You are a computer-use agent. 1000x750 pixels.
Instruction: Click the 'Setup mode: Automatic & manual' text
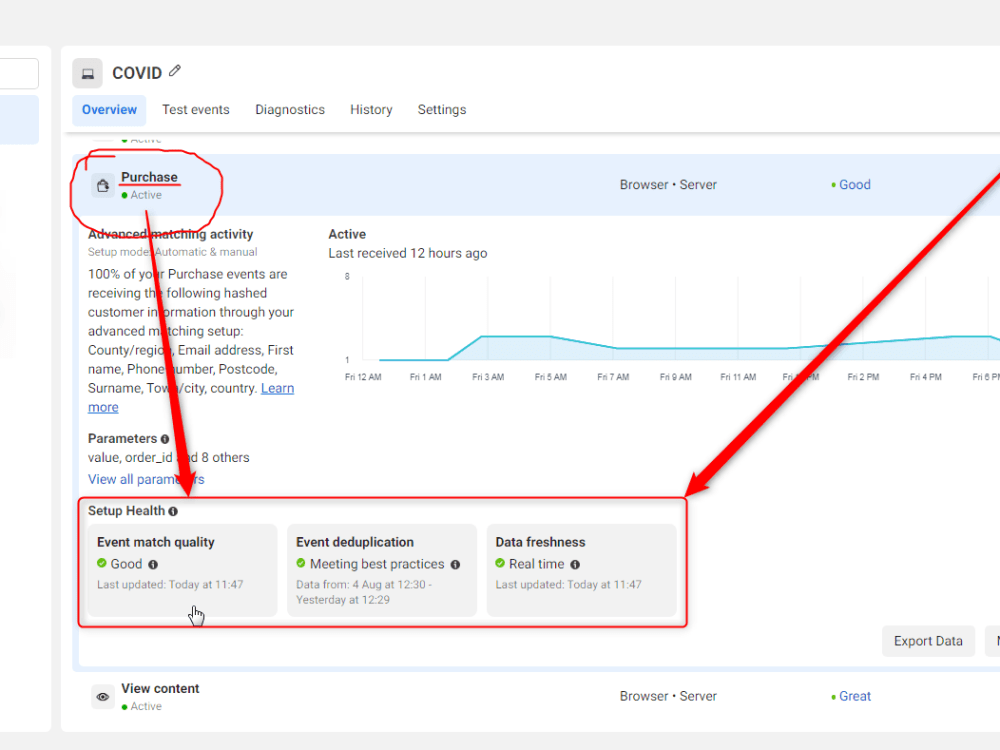172,252
